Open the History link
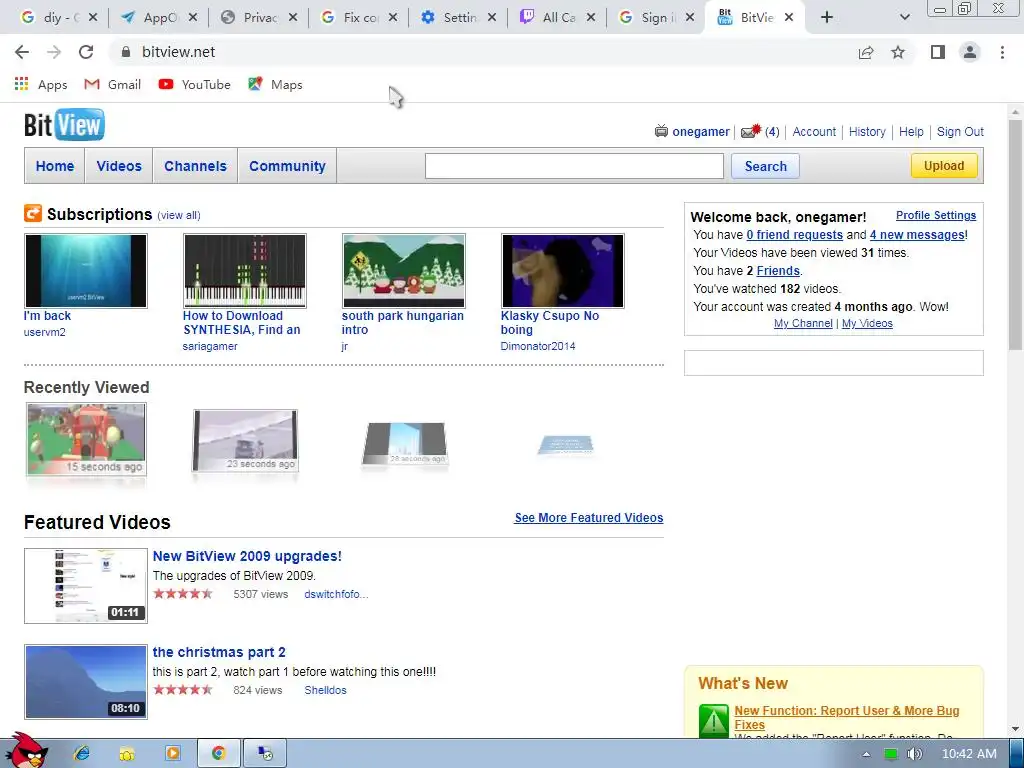The width and height of the screenshot is (1024, 768). [x=867, y=131]
